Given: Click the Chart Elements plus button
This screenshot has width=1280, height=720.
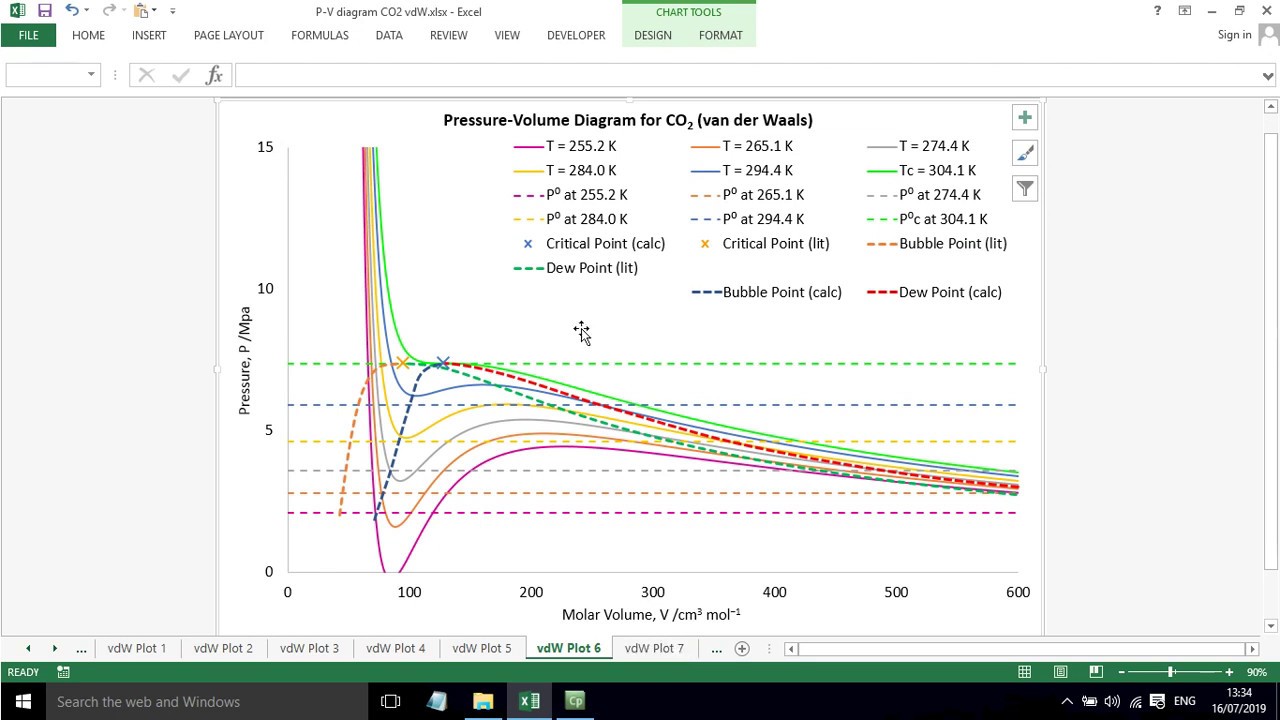Looking at the screenshot, I should click(1025, 118).
